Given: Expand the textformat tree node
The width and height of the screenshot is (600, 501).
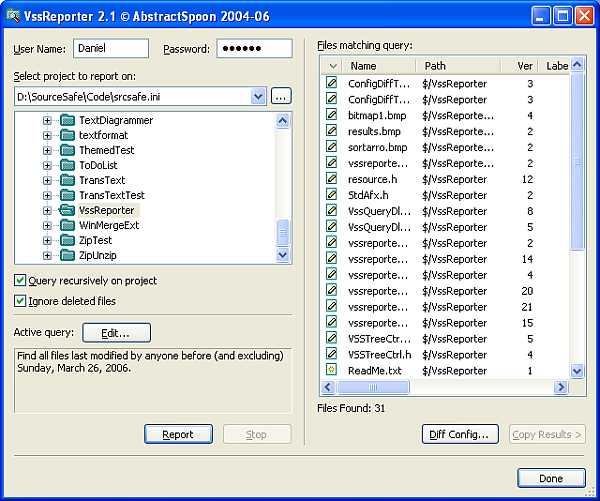Looking at the screenshot, I should point(47,135).
